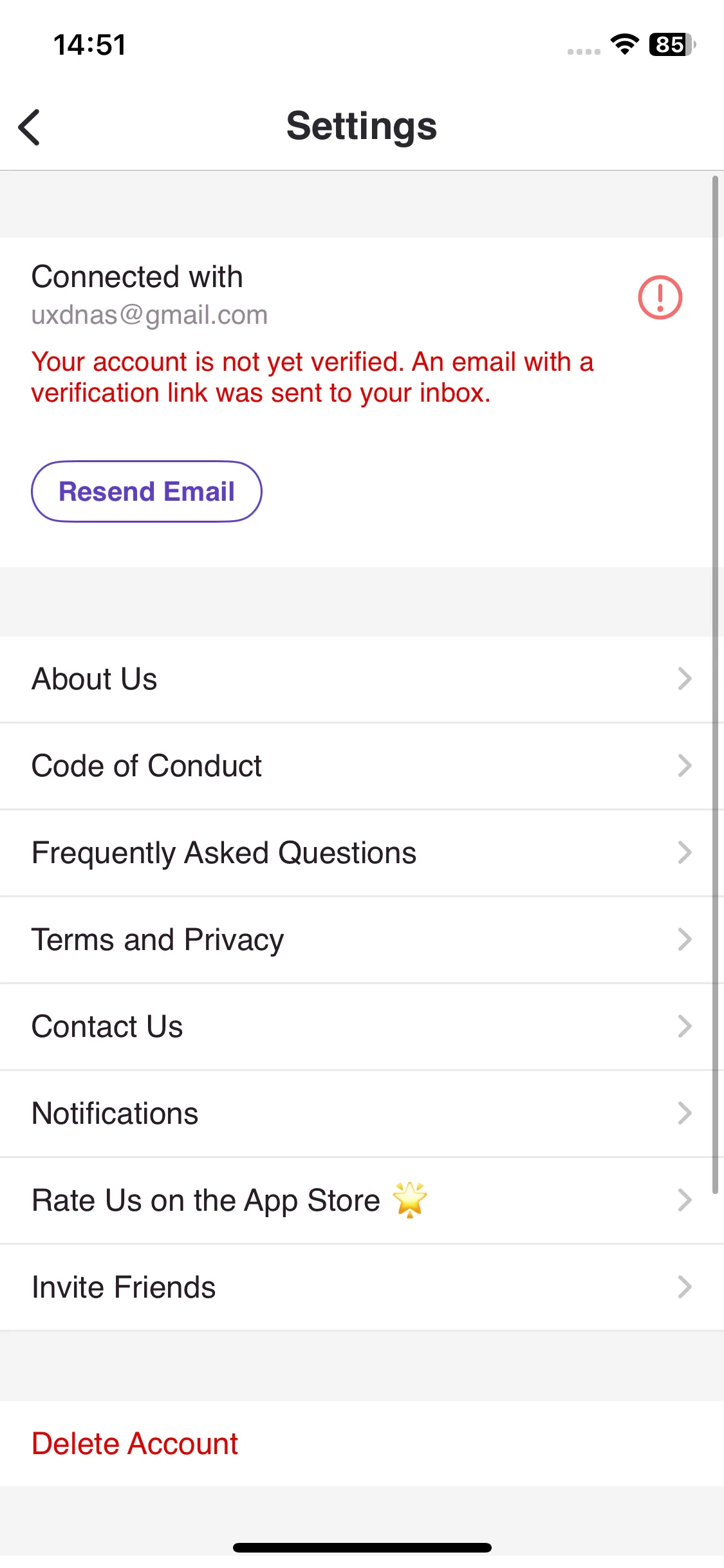Image resolution: width=724 pixels, height=1568 pixels.
Task: Tap the star emoji beside Rate Us
Action: tap(410, 1199)
